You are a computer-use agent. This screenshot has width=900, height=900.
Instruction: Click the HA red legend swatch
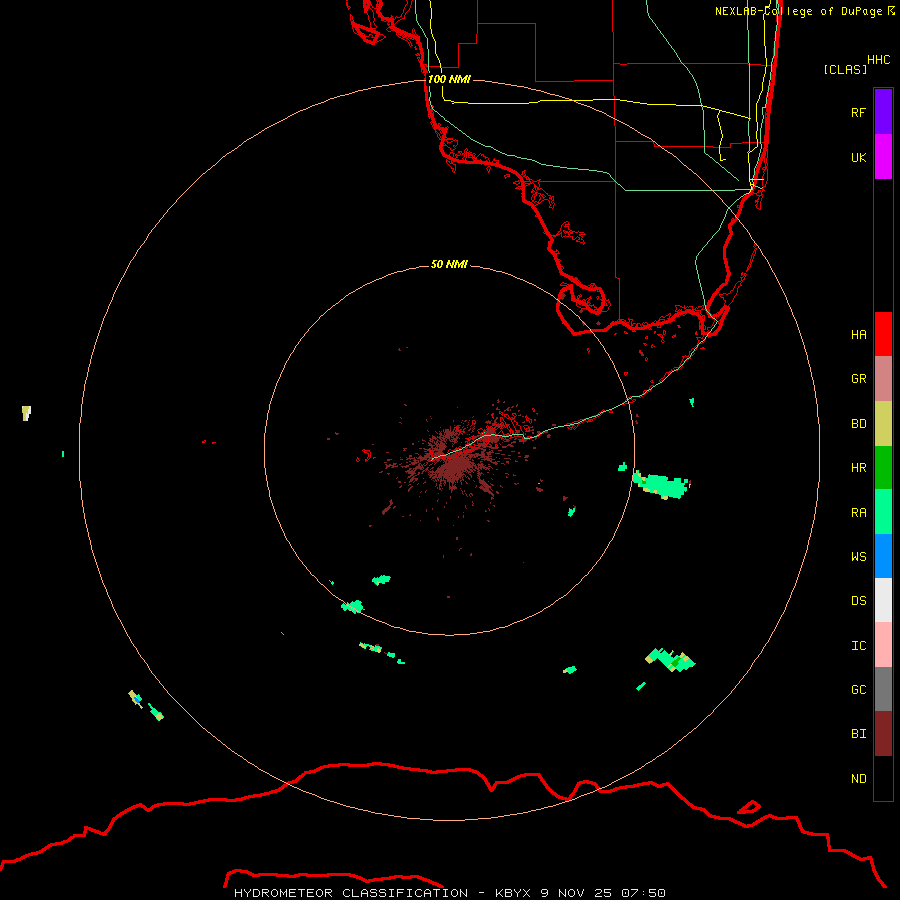pyautogui.click(x=883, y=334)
